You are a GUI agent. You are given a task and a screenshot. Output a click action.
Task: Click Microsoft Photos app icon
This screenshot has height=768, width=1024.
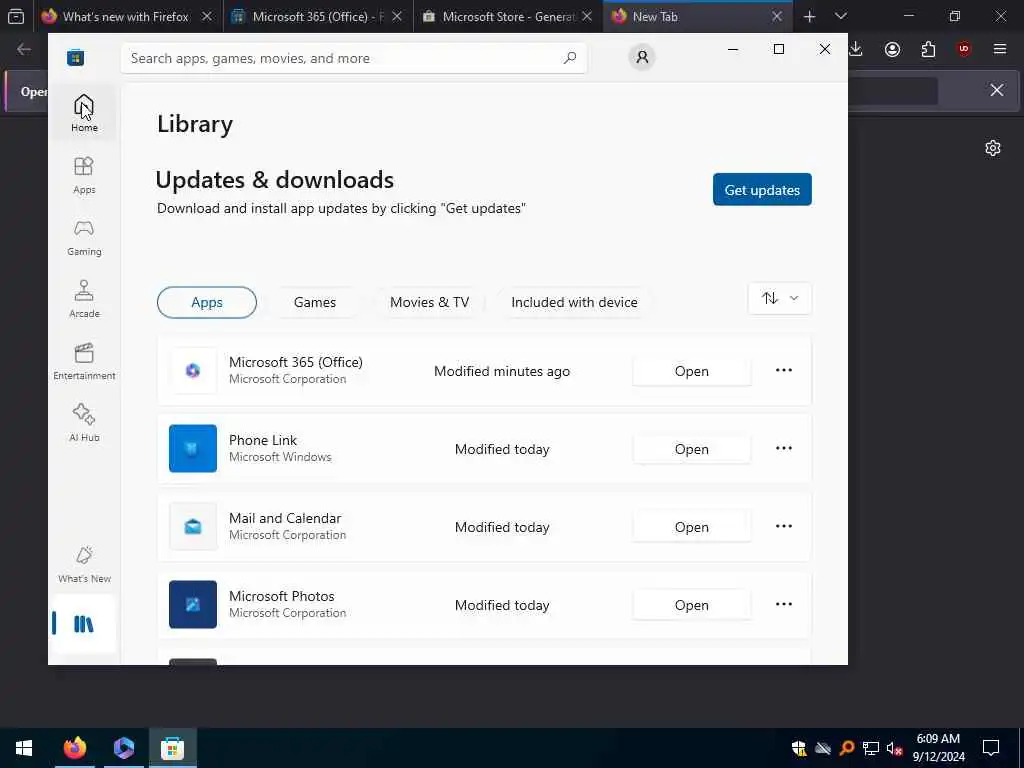(193, 605)
